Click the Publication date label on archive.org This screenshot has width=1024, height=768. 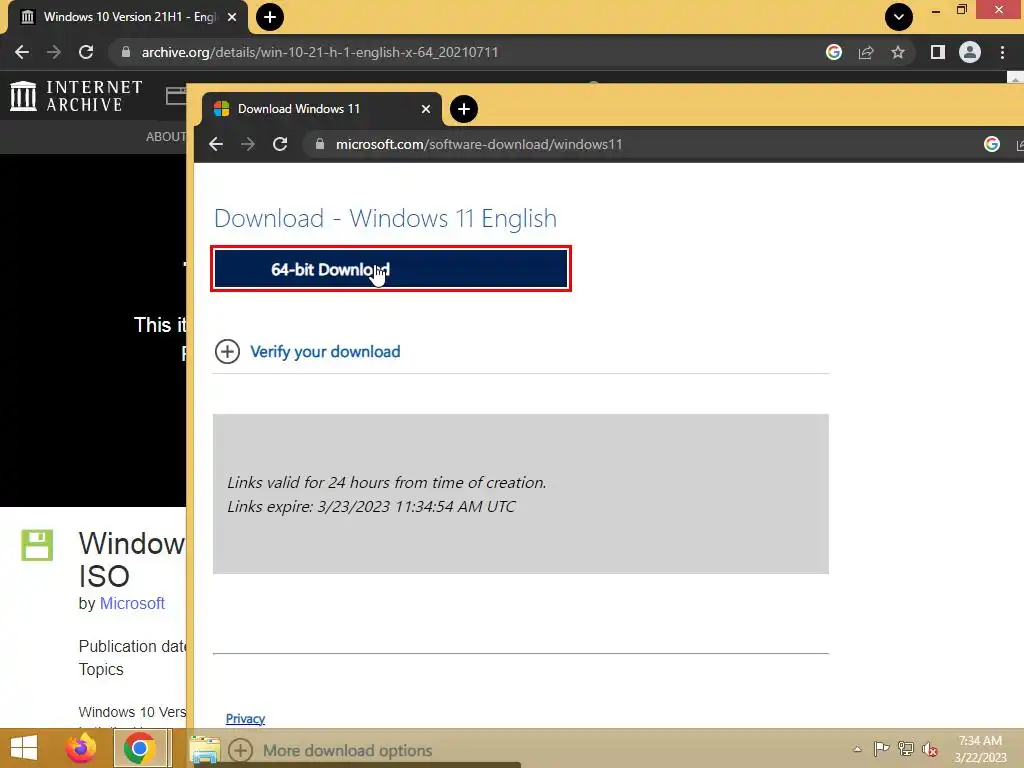[133, 646]
